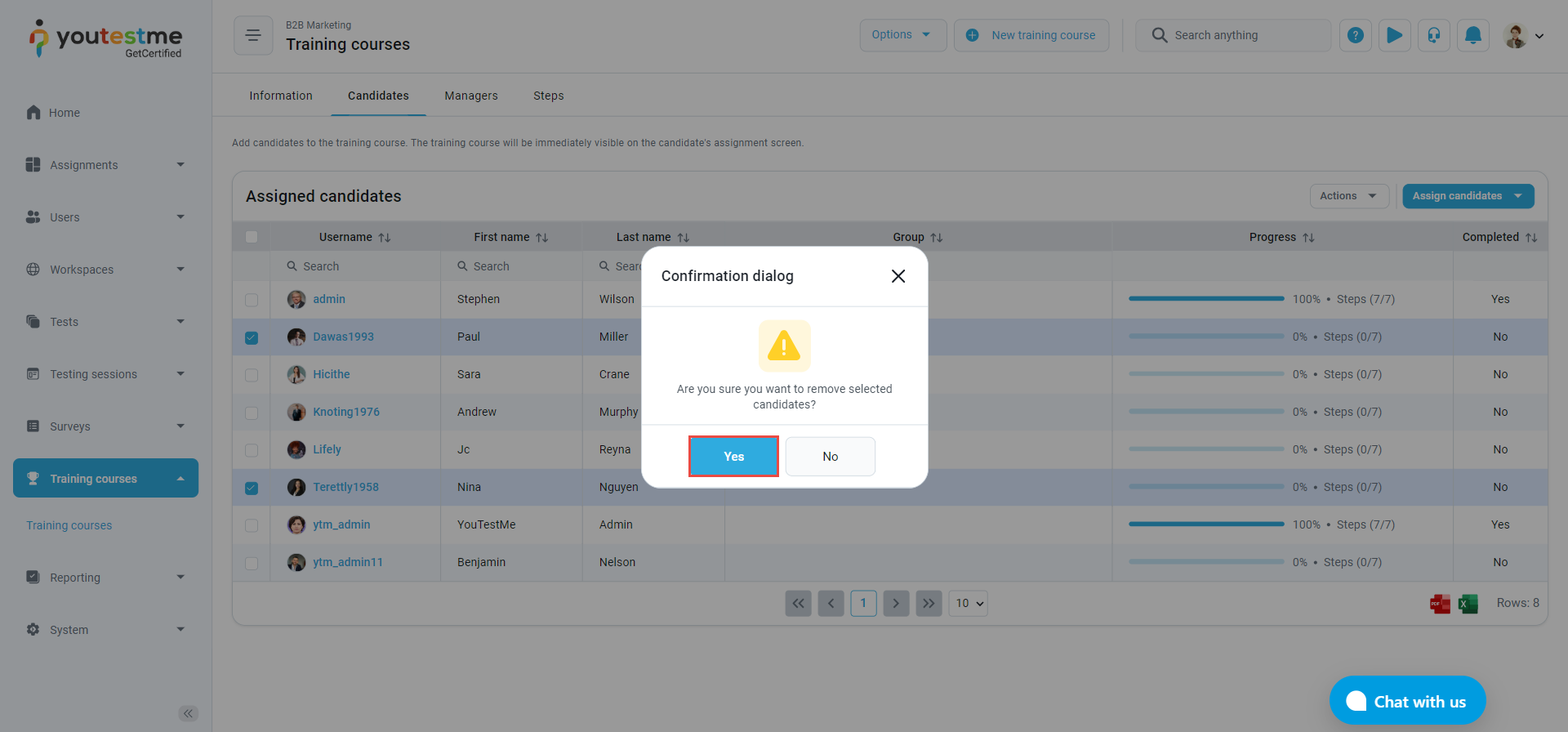Open rows per page dropdown
Screen dimensions: 1568x732
pyautogui.click(x=968, y=604)
